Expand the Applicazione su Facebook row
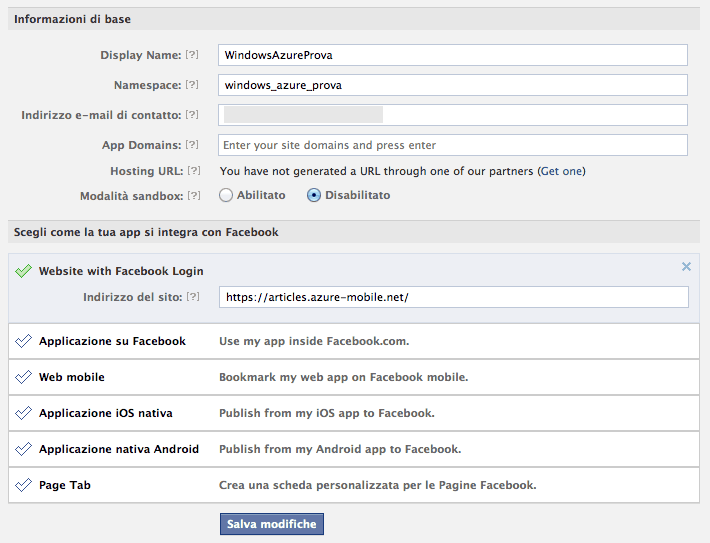The width and height of the screenshot is (710, 543). tap(354, 341)
